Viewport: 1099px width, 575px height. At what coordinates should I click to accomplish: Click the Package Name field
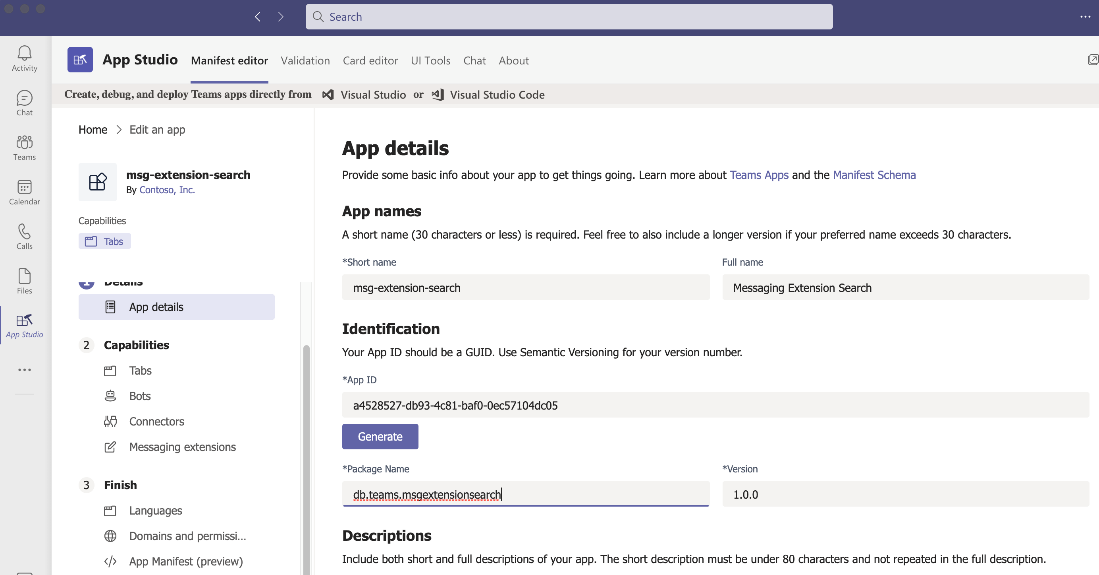coord(526,494)
